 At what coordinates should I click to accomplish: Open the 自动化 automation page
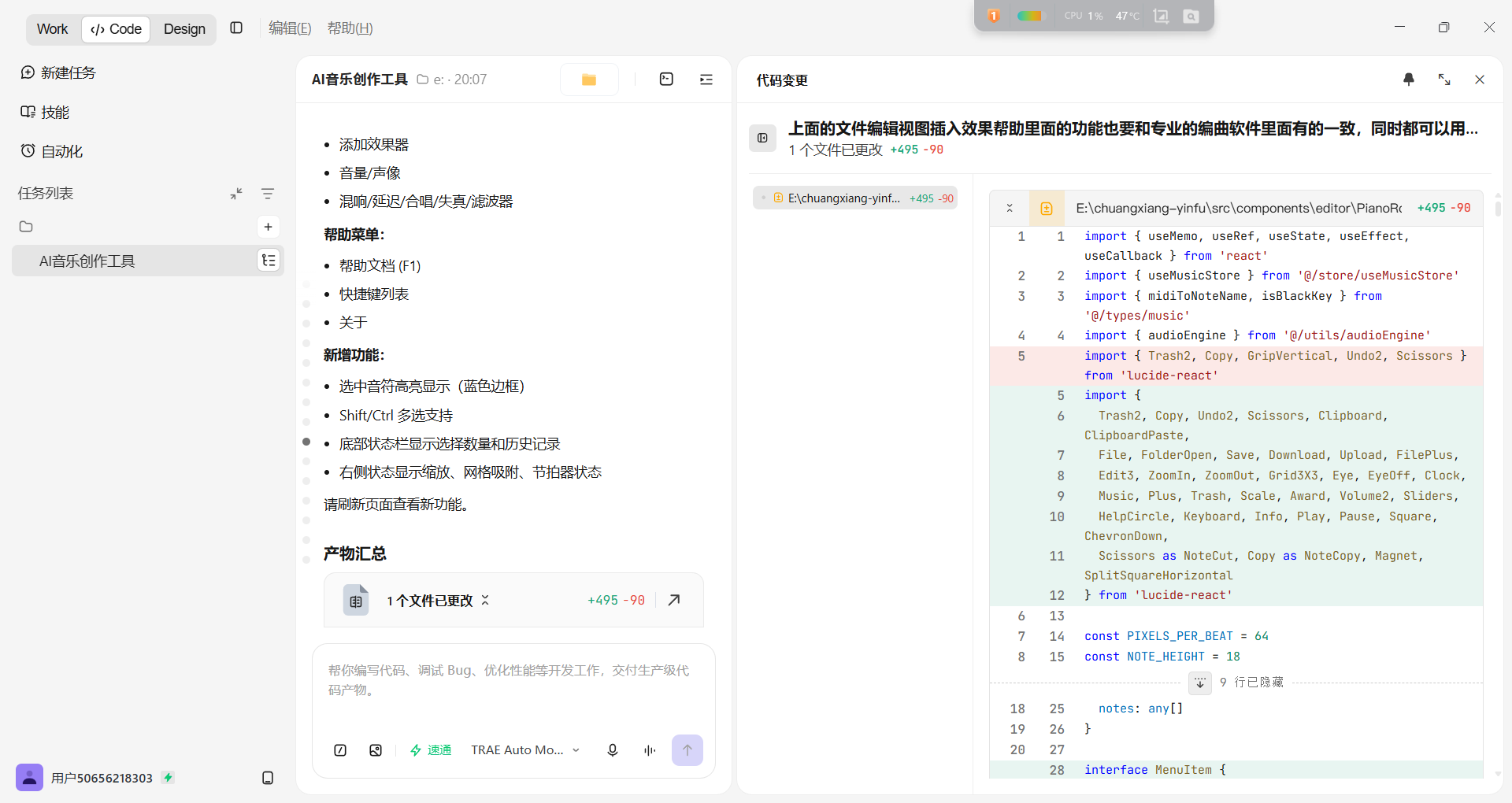coord(52,151)
